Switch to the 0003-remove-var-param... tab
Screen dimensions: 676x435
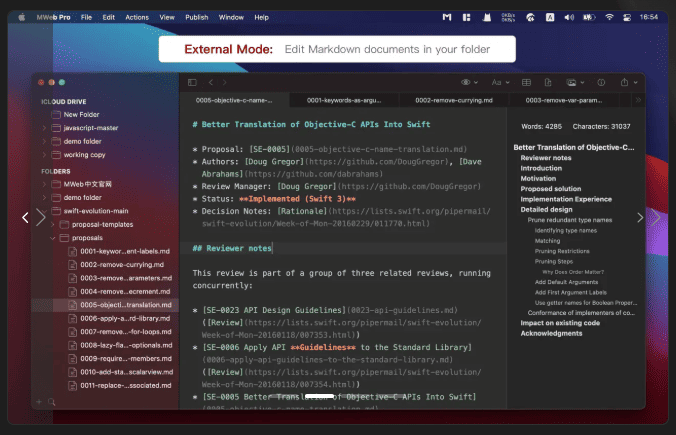click(564, 100)
